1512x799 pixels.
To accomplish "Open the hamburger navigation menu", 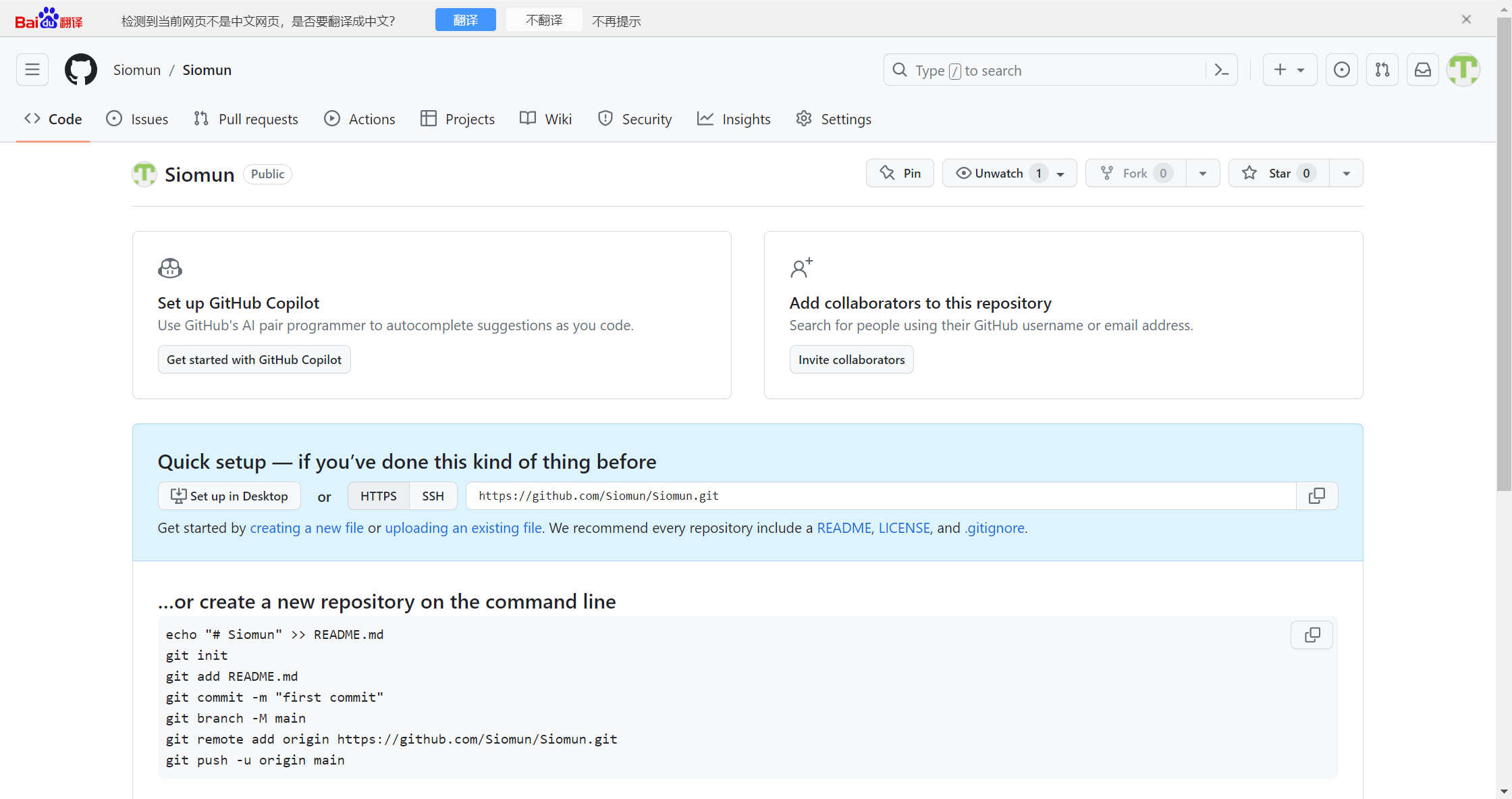I will tap(32, 70).
